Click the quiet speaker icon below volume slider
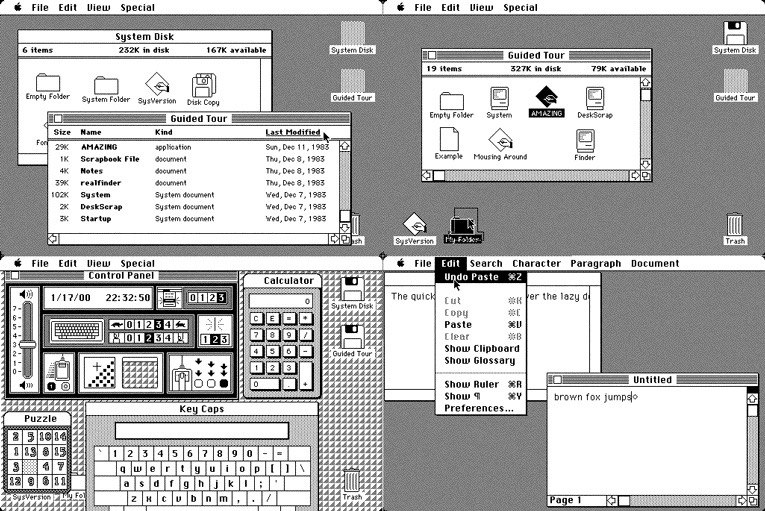Viewport: 765px width, 511px height. (x=25, y=386)
